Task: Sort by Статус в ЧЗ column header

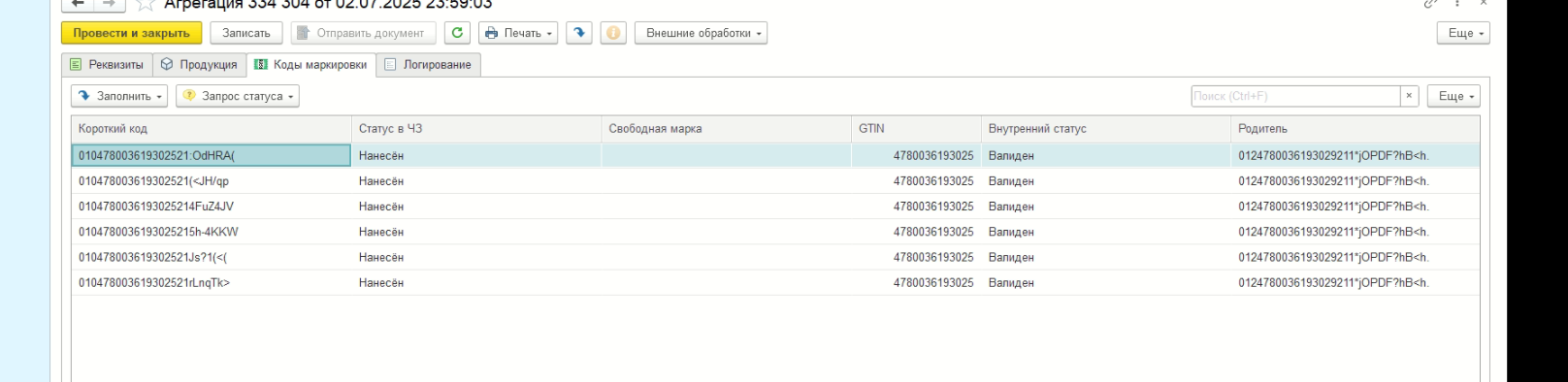Action: (x=476, y=128)
